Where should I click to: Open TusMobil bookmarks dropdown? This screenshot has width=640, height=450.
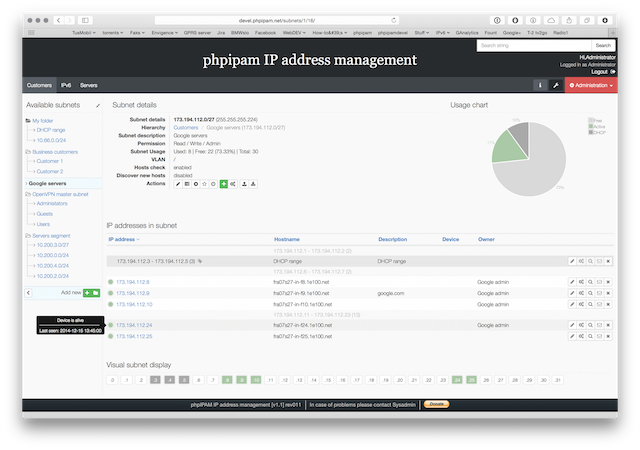tap(84, 33)
